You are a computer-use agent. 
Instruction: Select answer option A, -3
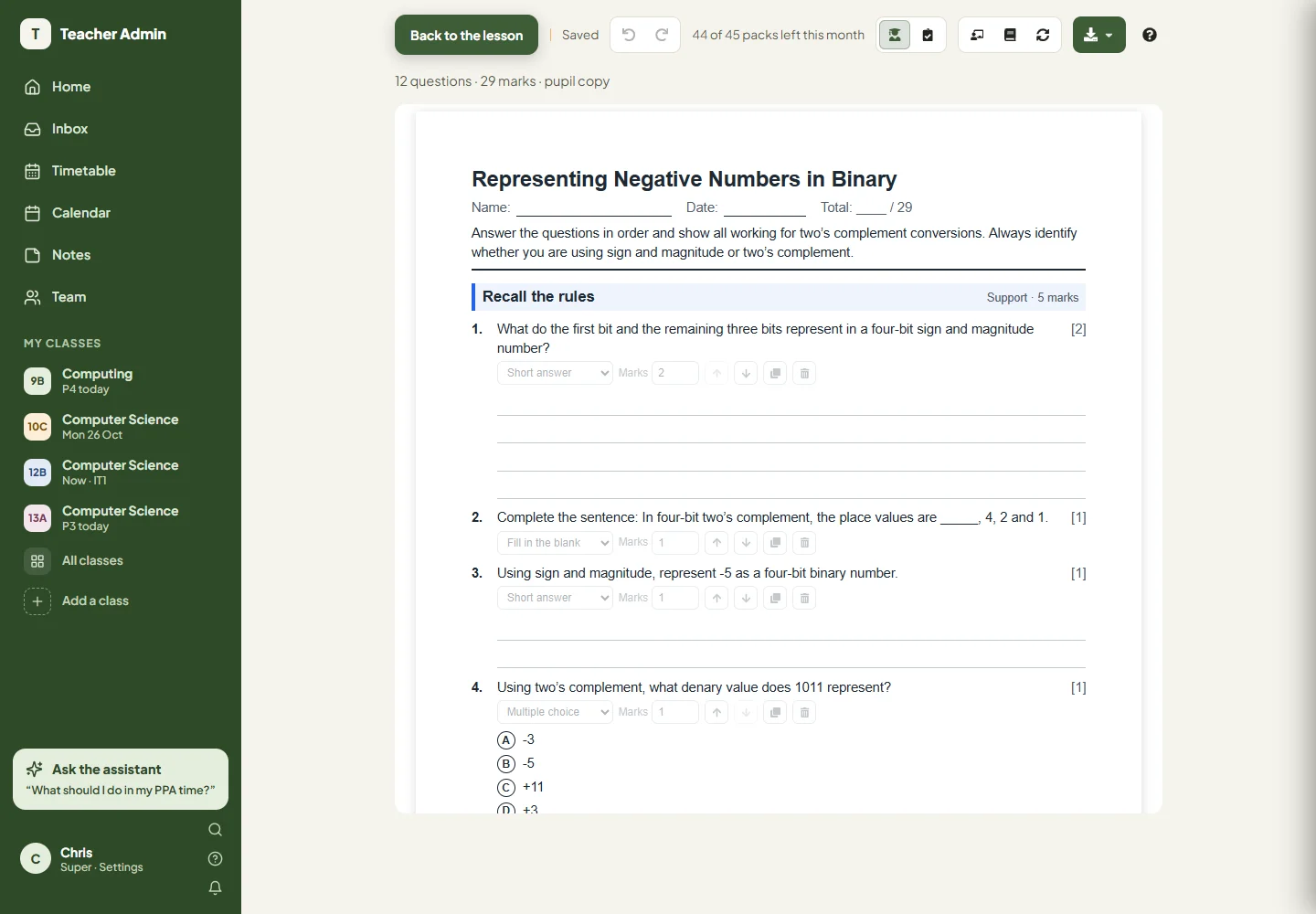point(506,740)
